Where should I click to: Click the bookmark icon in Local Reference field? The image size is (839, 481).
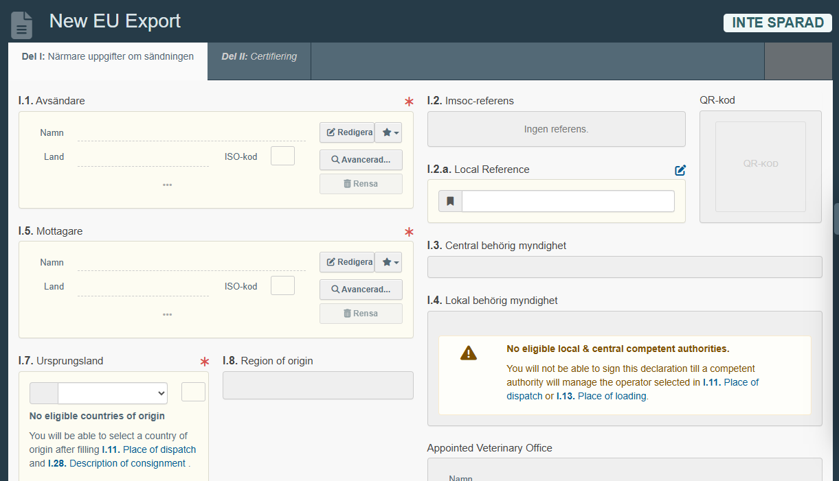pyautogui.click(x=450, y=201)
